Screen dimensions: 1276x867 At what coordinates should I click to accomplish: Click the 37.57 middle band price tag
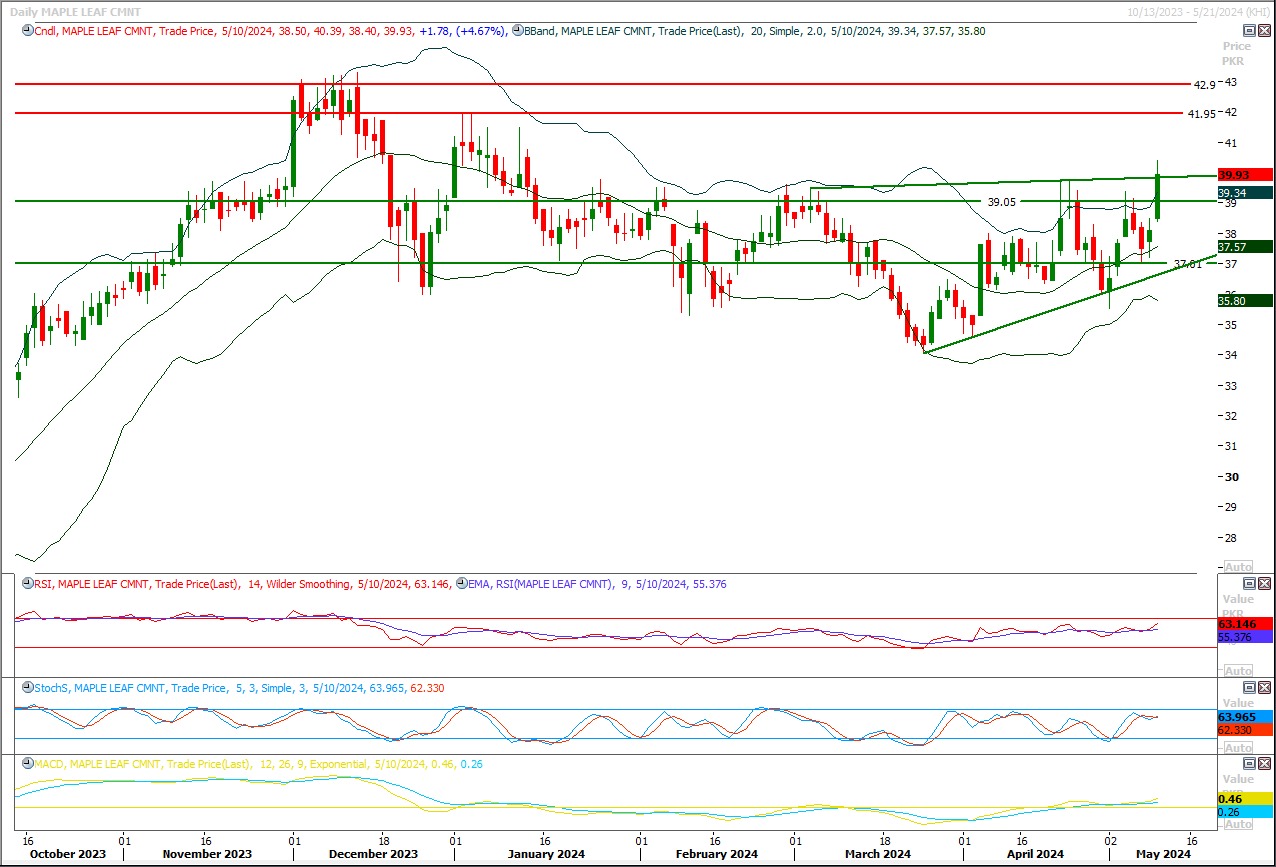tap(1245, 247)
